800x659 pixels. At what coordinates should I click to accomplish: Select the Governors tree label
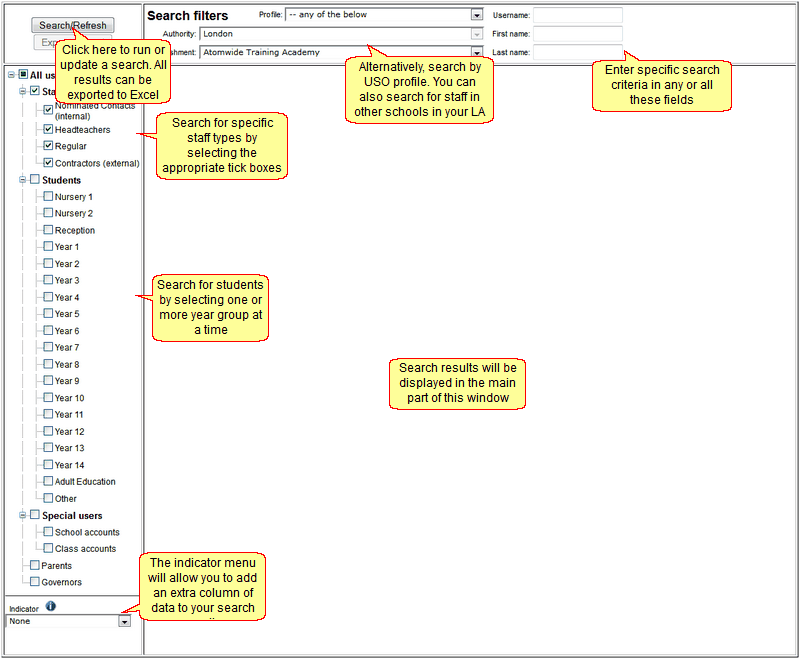click(x=61, y=582)
